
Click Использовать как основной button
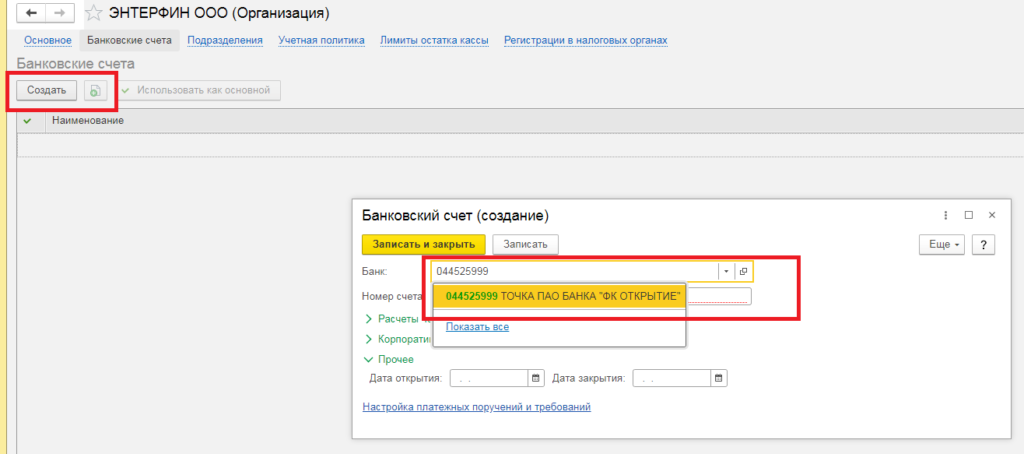pos(197,91)
